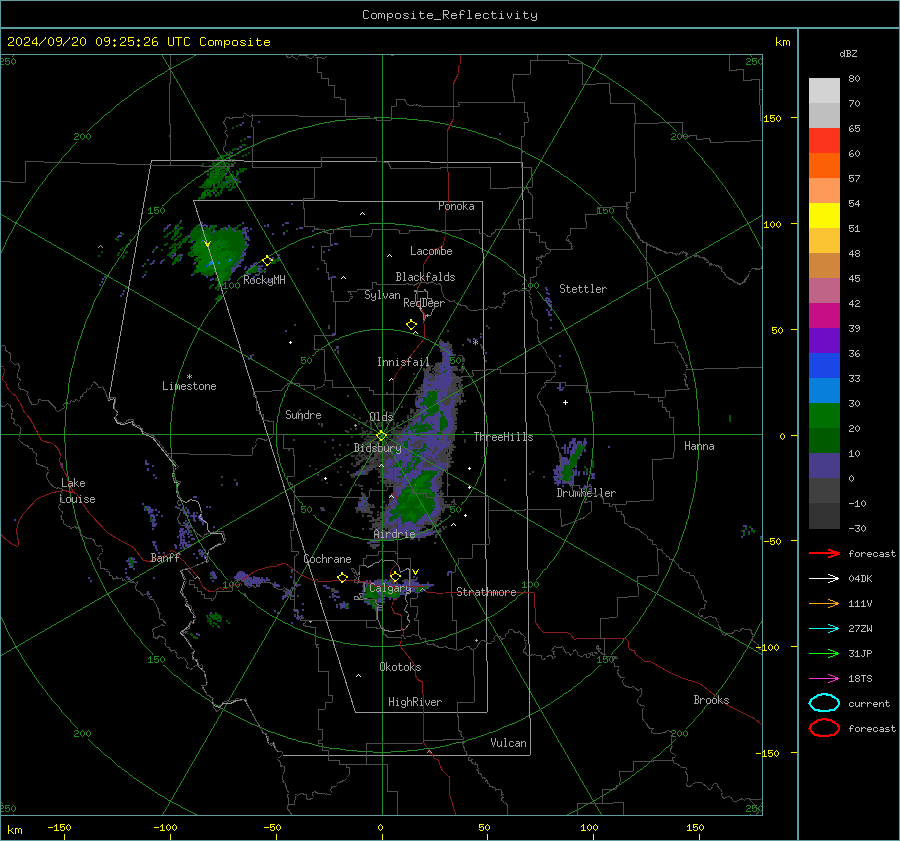
Task: Click the Hanna town label
Action: (x=699, y=446)
